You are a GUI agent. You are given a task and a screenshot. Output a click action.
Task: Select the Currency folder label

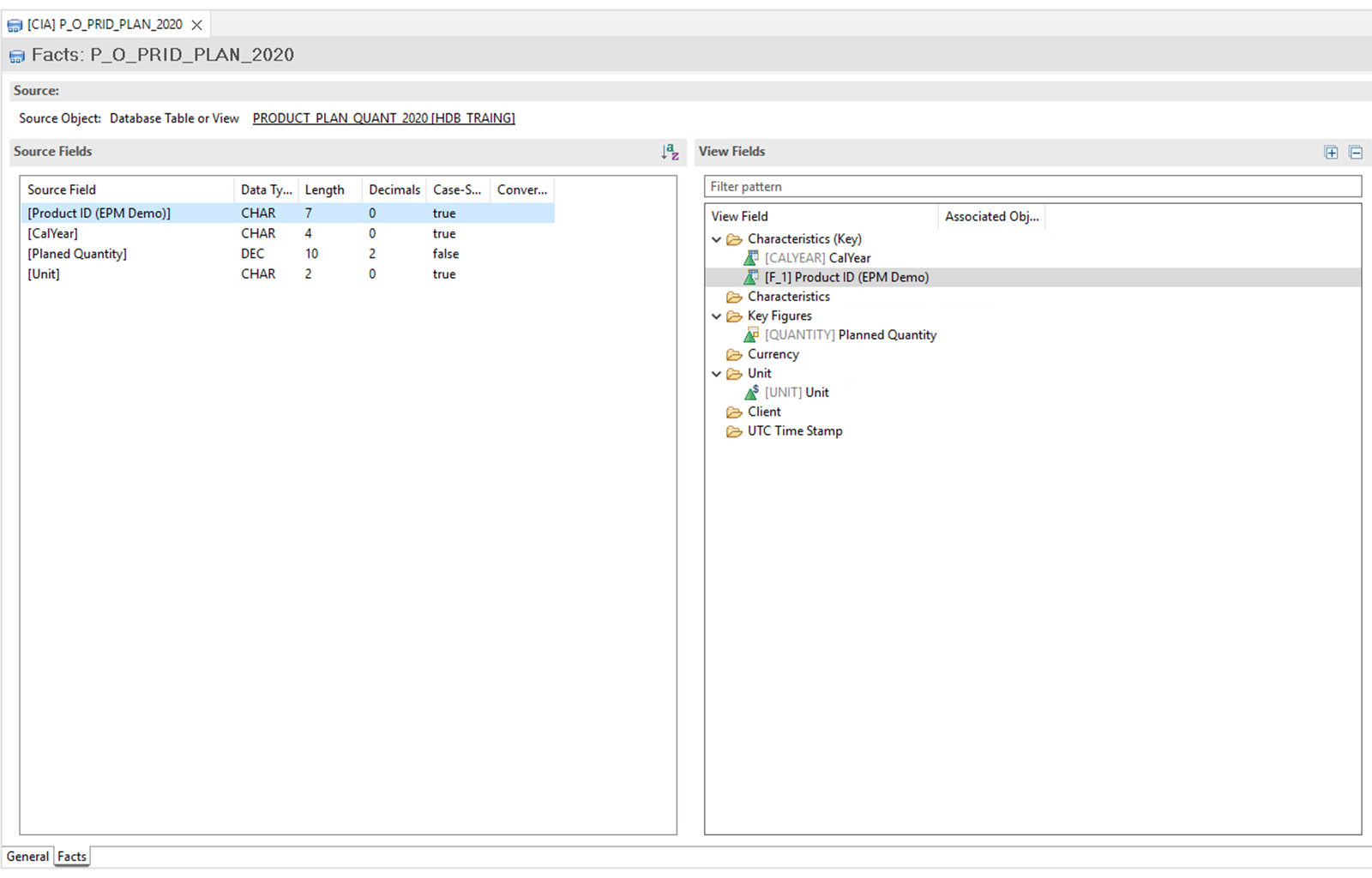(x=773, y=354)
